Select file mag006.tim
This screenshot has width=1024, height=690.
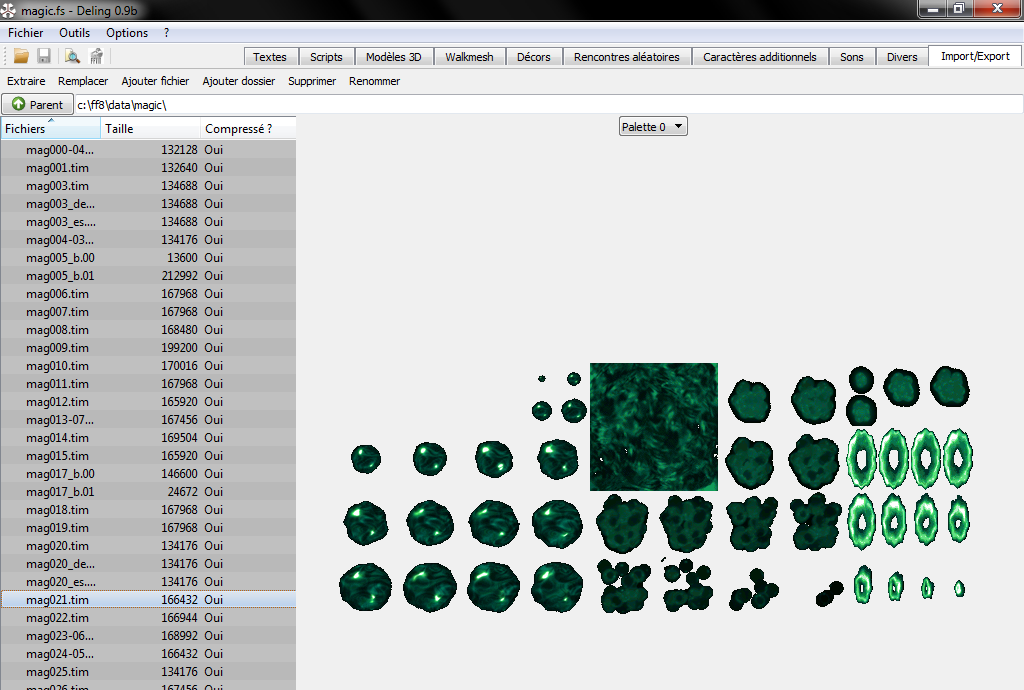[x=148, y=294]
